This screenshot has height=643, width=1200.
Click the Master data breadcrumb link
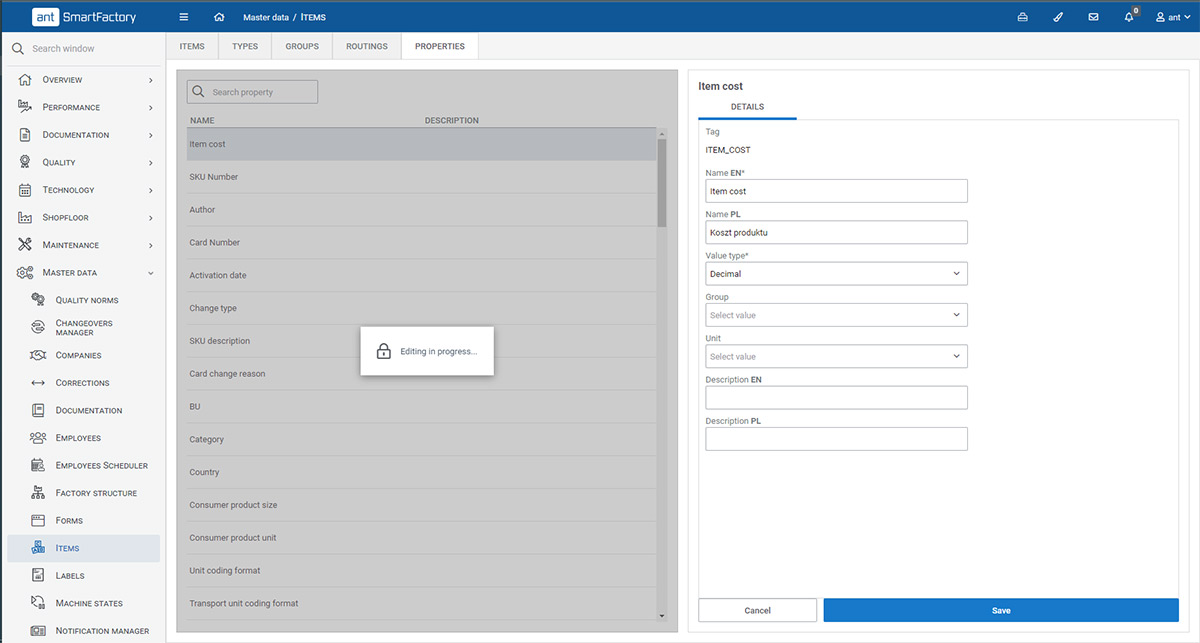[x=265, y=17]
